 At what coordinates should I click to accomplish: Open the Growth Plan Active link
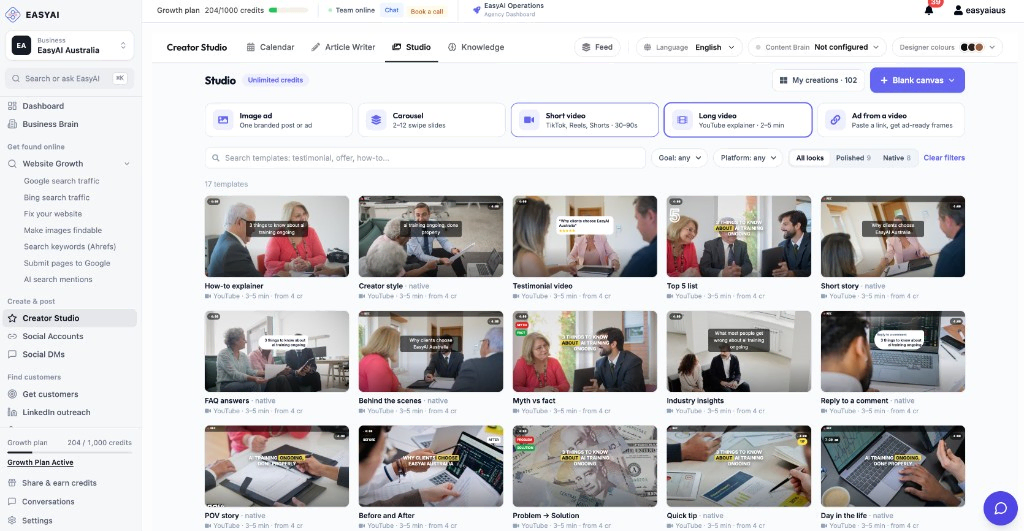pos(40,462)
